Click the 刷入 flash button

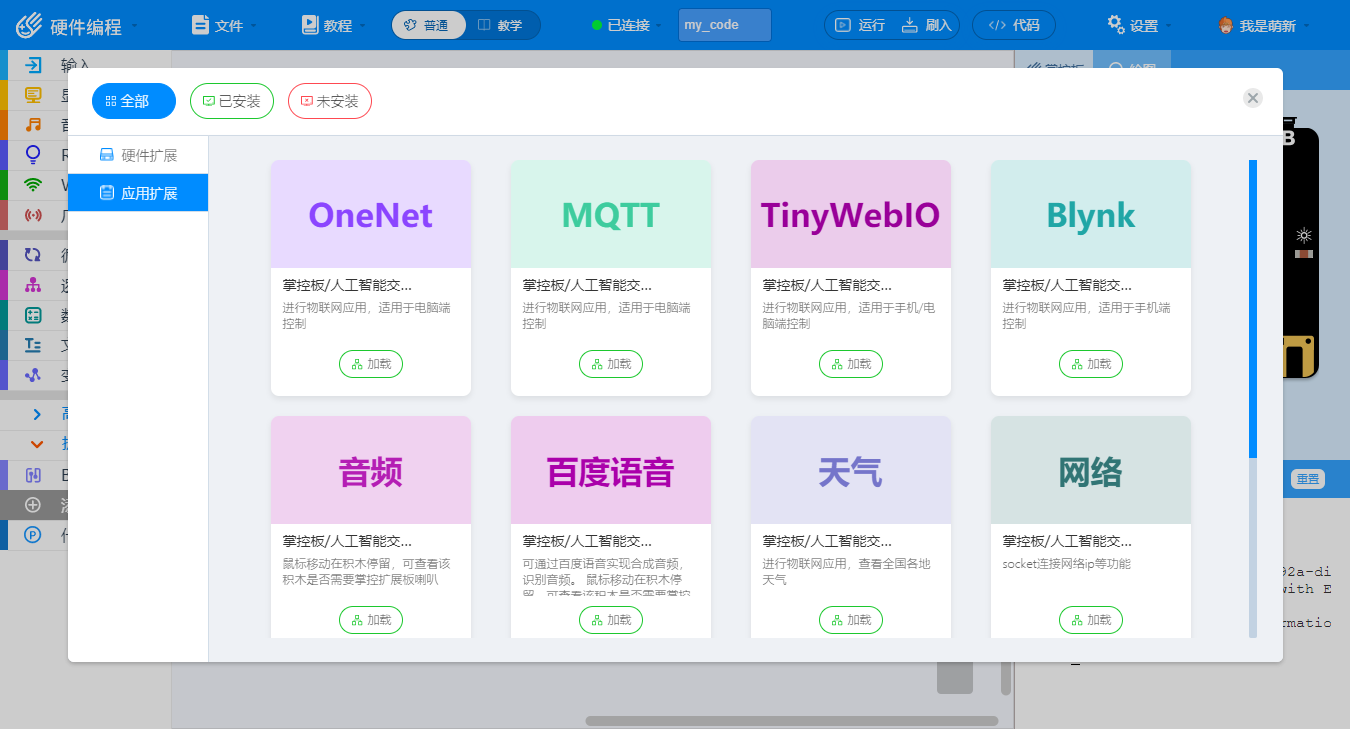click(927, 25)
